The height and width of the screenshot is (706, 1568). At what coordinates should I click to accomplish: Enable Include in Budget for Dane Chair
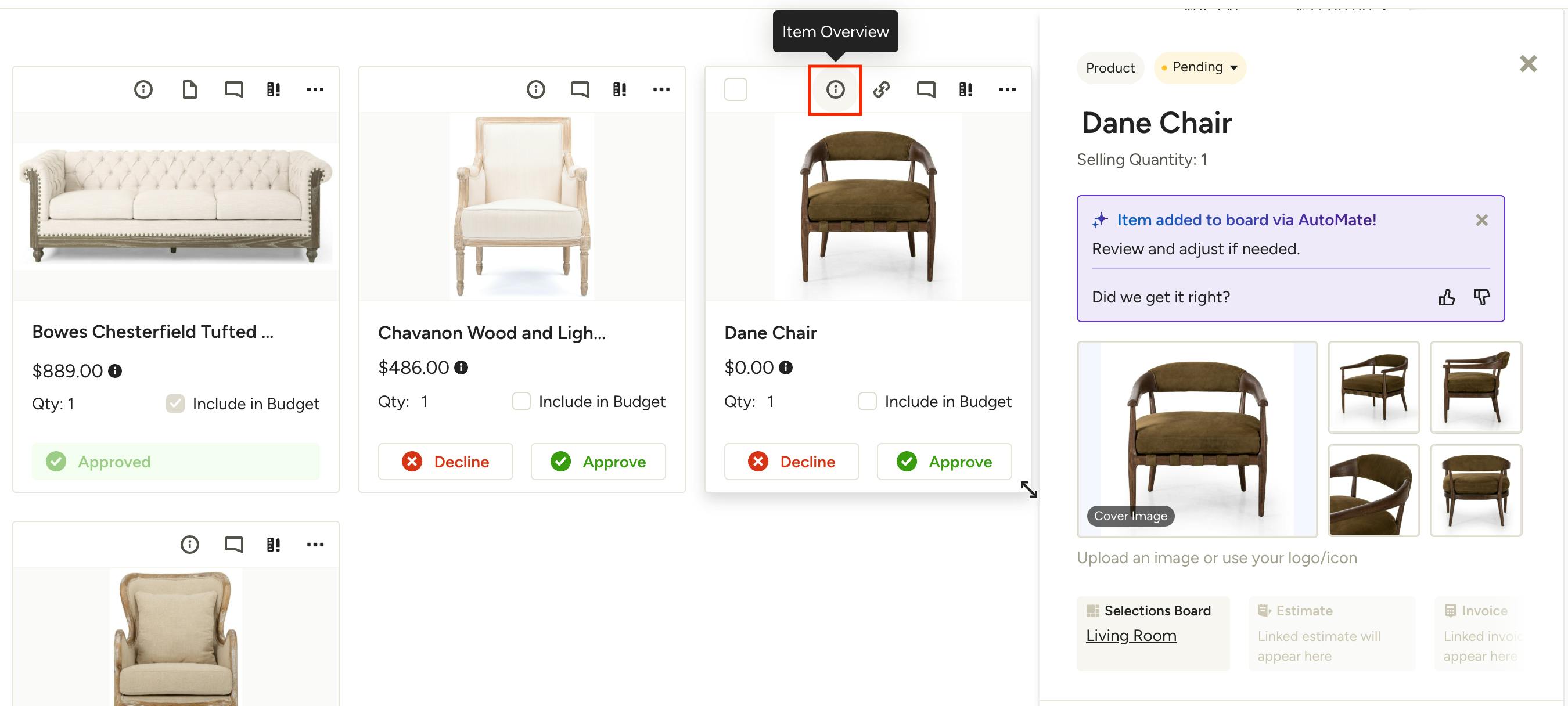(x=867, y=402)
